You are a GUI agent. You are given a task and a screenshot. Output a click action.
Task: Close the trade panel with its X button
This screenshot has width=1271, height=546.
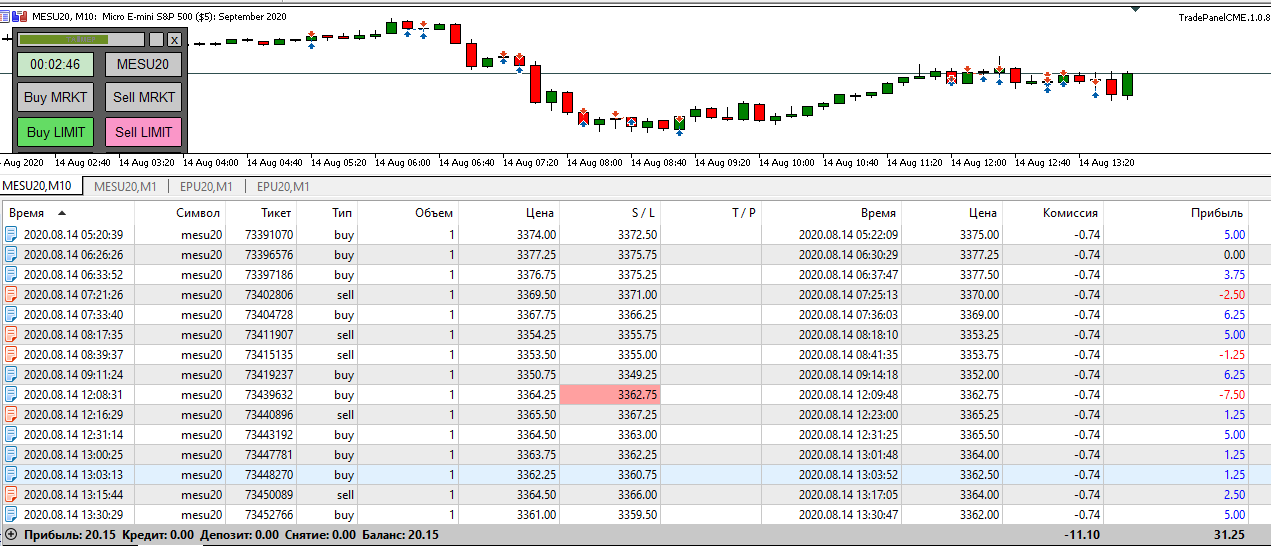[174, 40]
